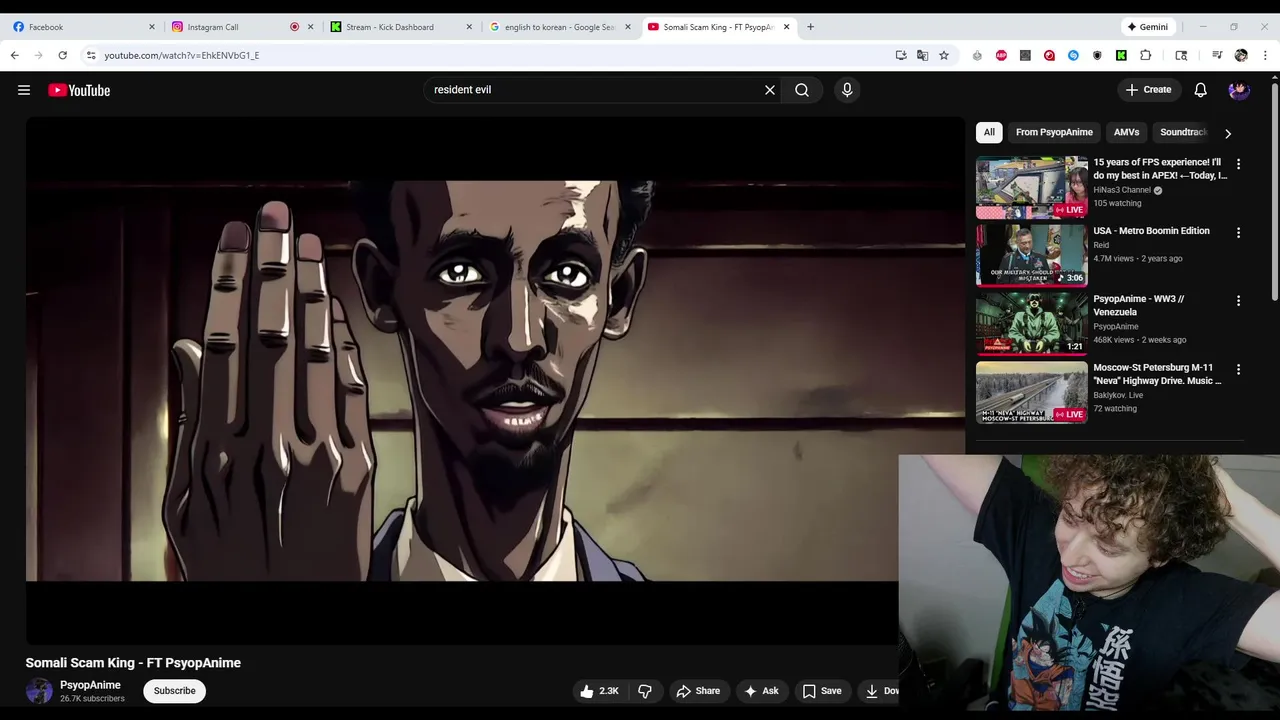Image resolution: width=1280 pixels, height=720 pixels.
Task: Select the AMVs filter chip
Action: pos(1126,132)
